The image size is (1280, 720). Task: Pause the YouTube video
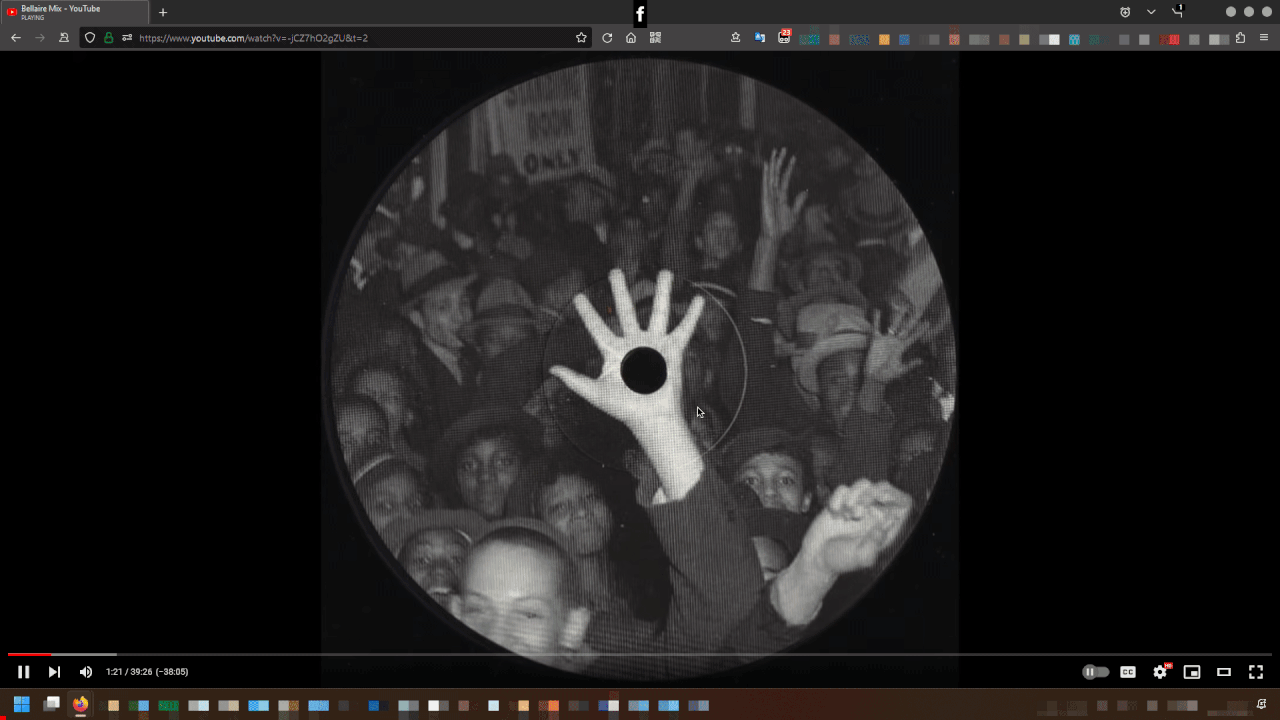click(23, 672)
